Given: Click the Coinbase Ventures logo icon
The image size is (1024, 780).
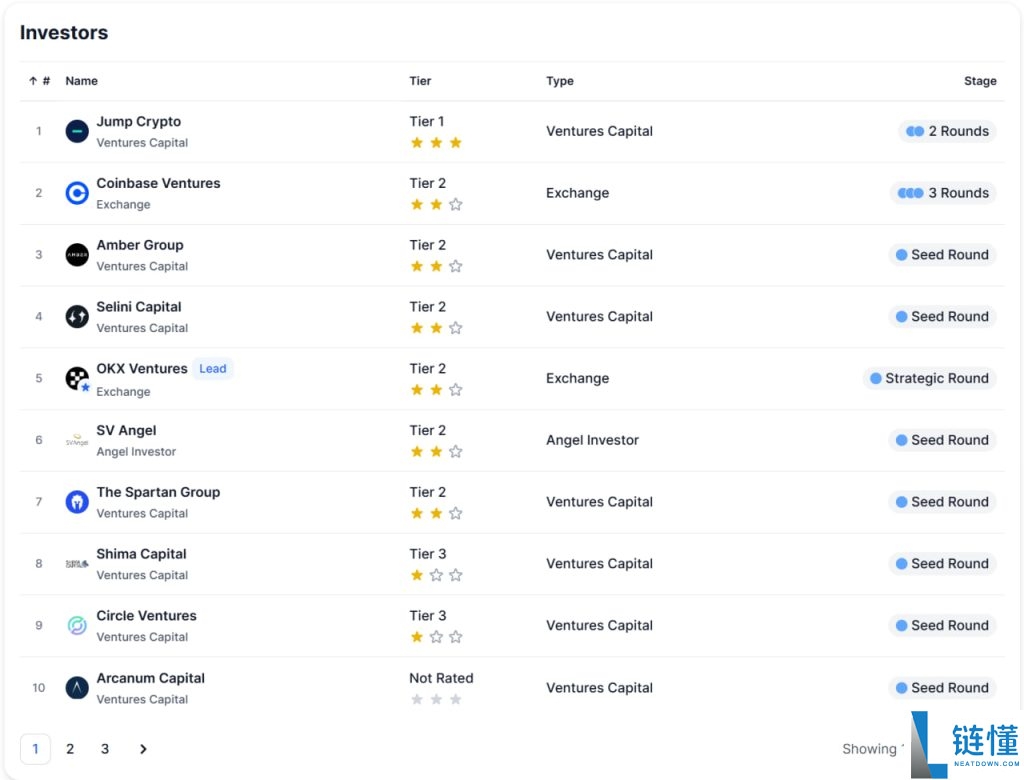Looking at the screenshot, I should (x=77, y=193).
